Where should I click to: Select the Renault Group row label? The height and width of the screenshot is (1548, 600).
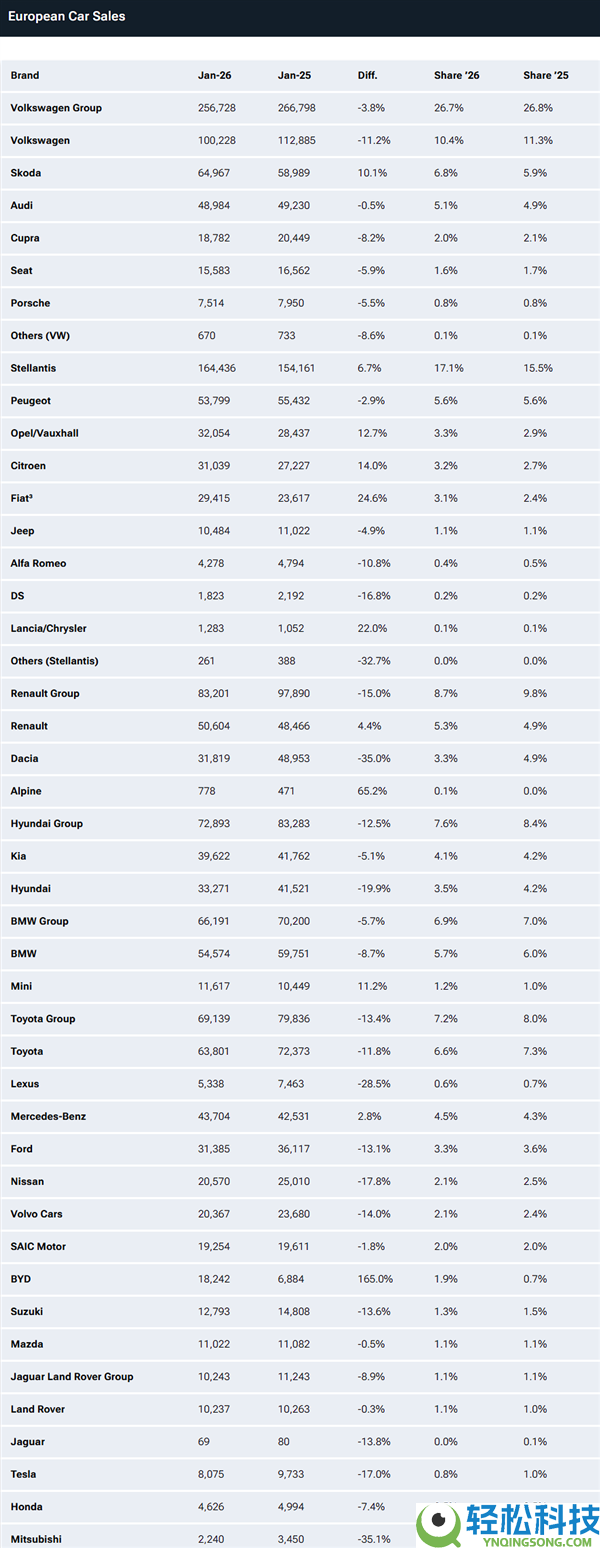45,693
